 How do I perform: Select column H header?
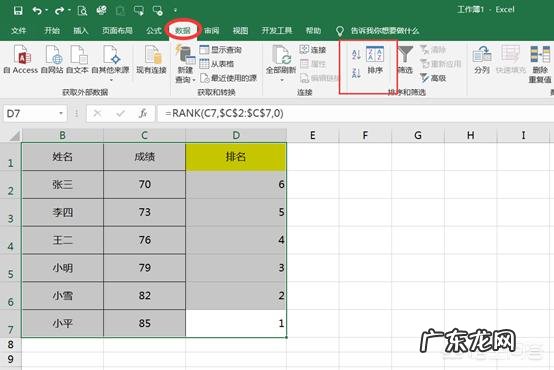point(470,135)
